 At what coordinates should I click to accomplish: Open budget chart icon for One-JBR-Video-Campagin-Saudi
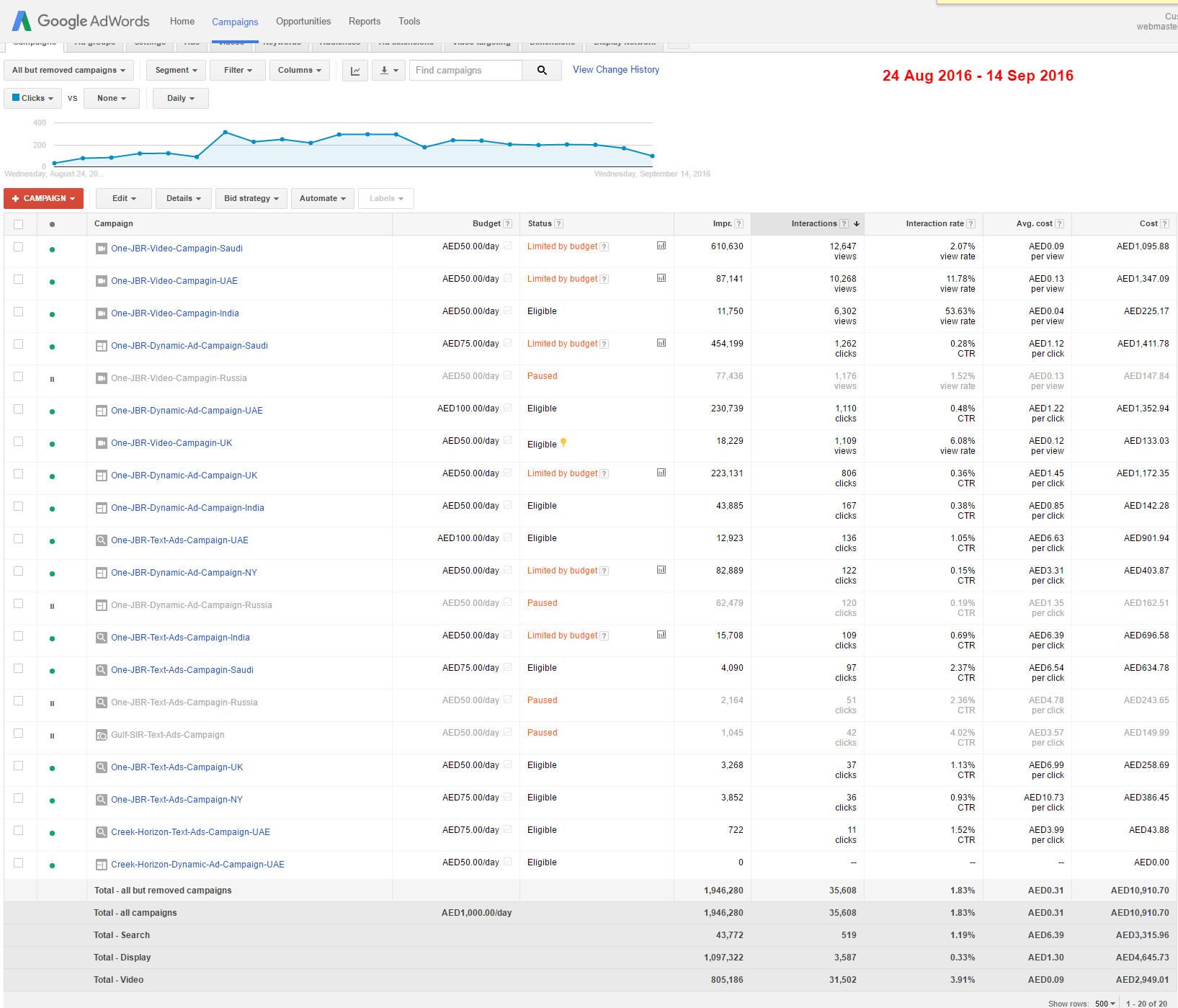click(x=661, y=246)
